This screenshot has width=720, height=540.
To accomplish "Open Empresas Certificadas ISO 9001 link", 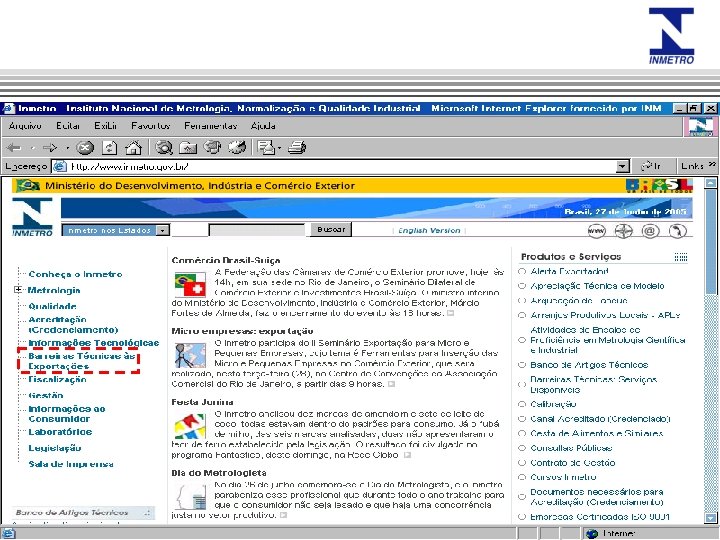I will (x=600, y=517).
